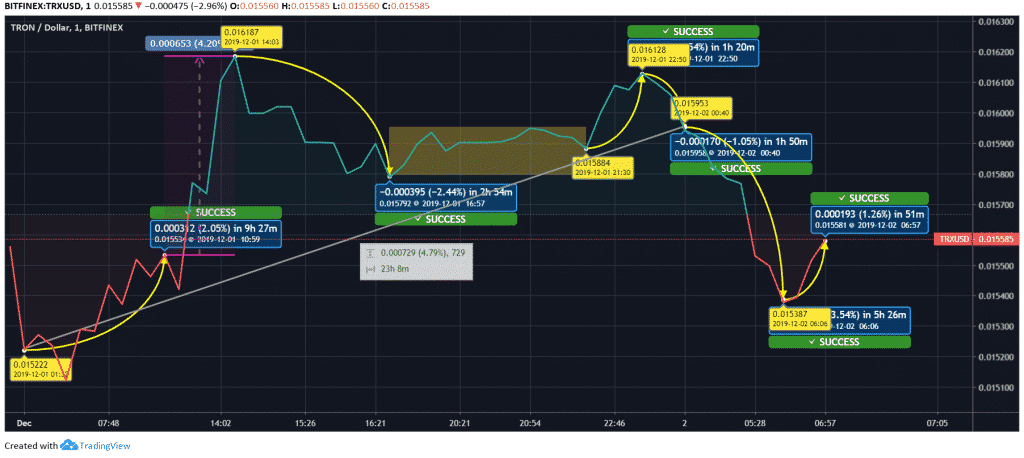Click the 05:28 time axis label
Image resolution: width=1024 pixels, height=458 pixels.
pyautogui.click(x=754, y=423)
